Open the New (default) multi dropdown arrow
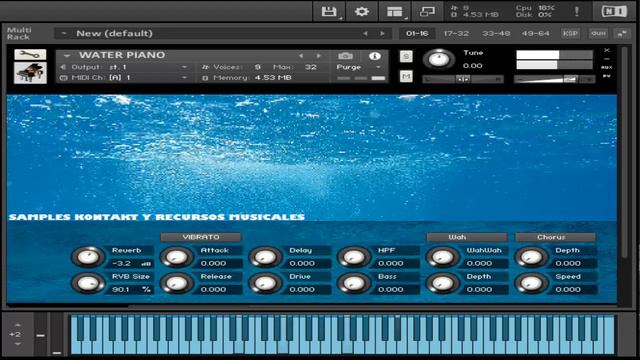Viewport: 640px width, 360px height. click(64, 33)
